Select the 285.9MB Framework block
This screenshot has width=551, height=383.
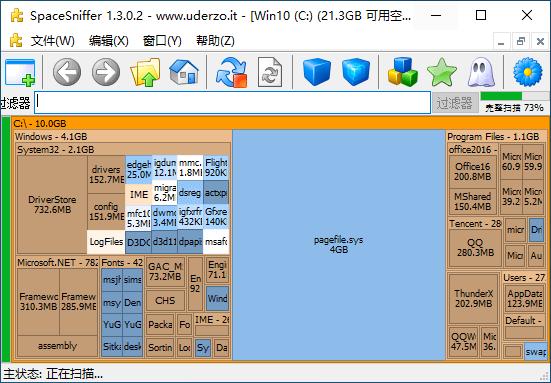pyautogui.click(x=78, y=301)
